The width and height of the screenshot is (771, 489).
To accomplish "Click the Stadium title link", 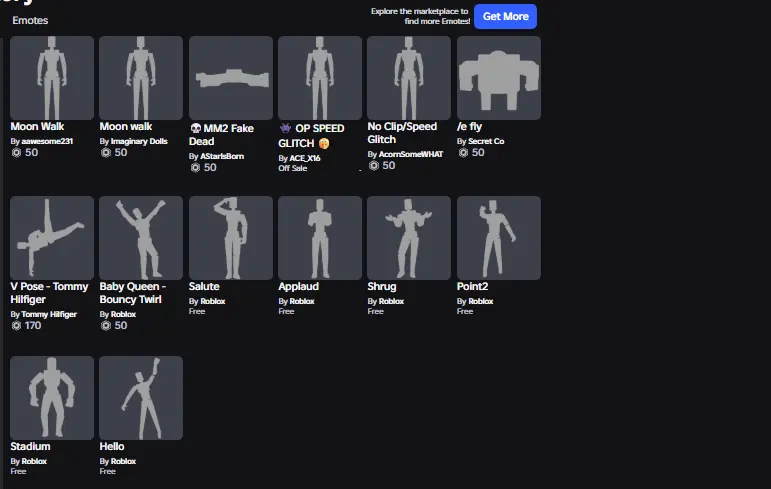I will point(30,446).
